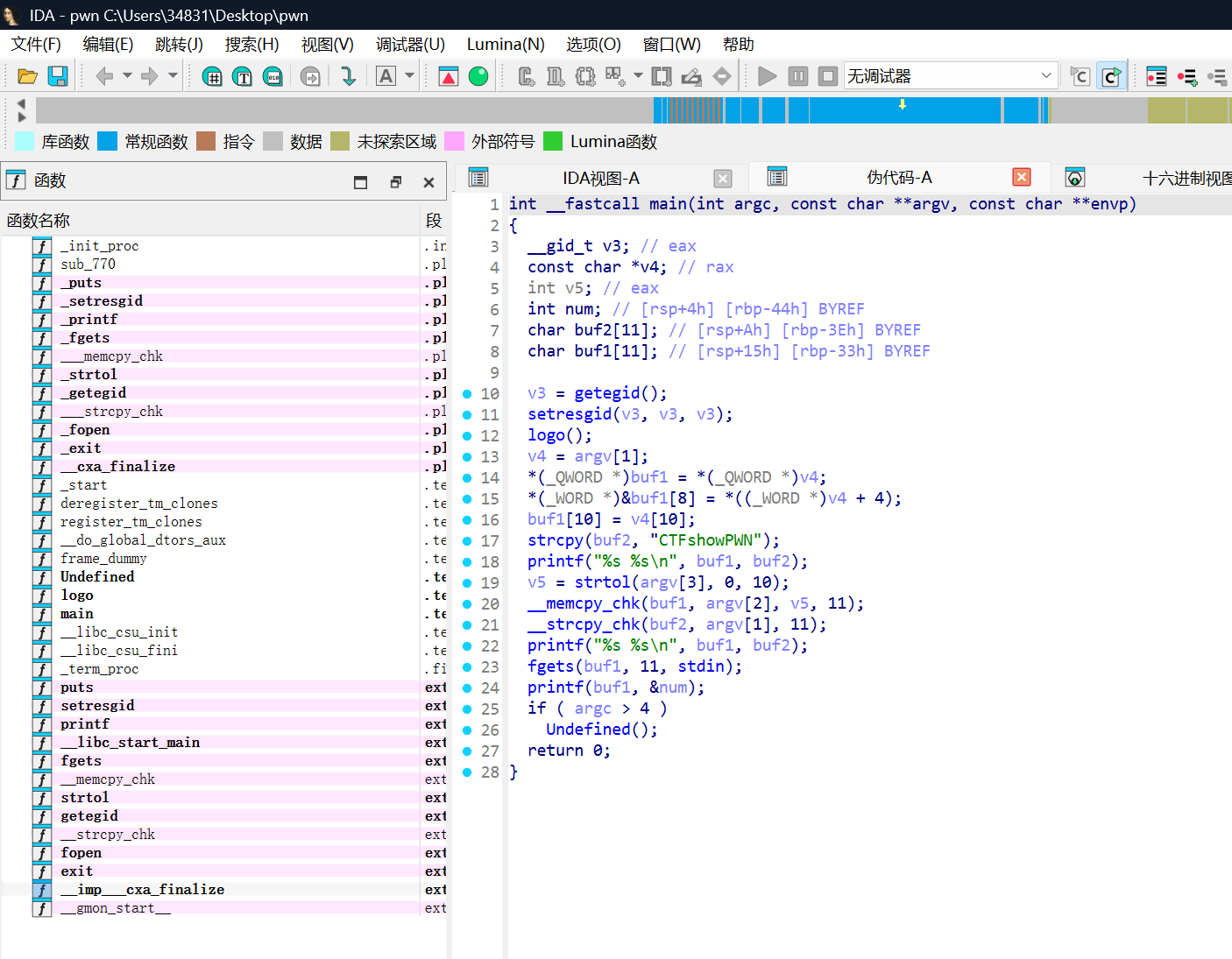Click the 常规函数 blue color swatch
Viewport: 1232px width, 959px height.
click(x=107, y=141)
